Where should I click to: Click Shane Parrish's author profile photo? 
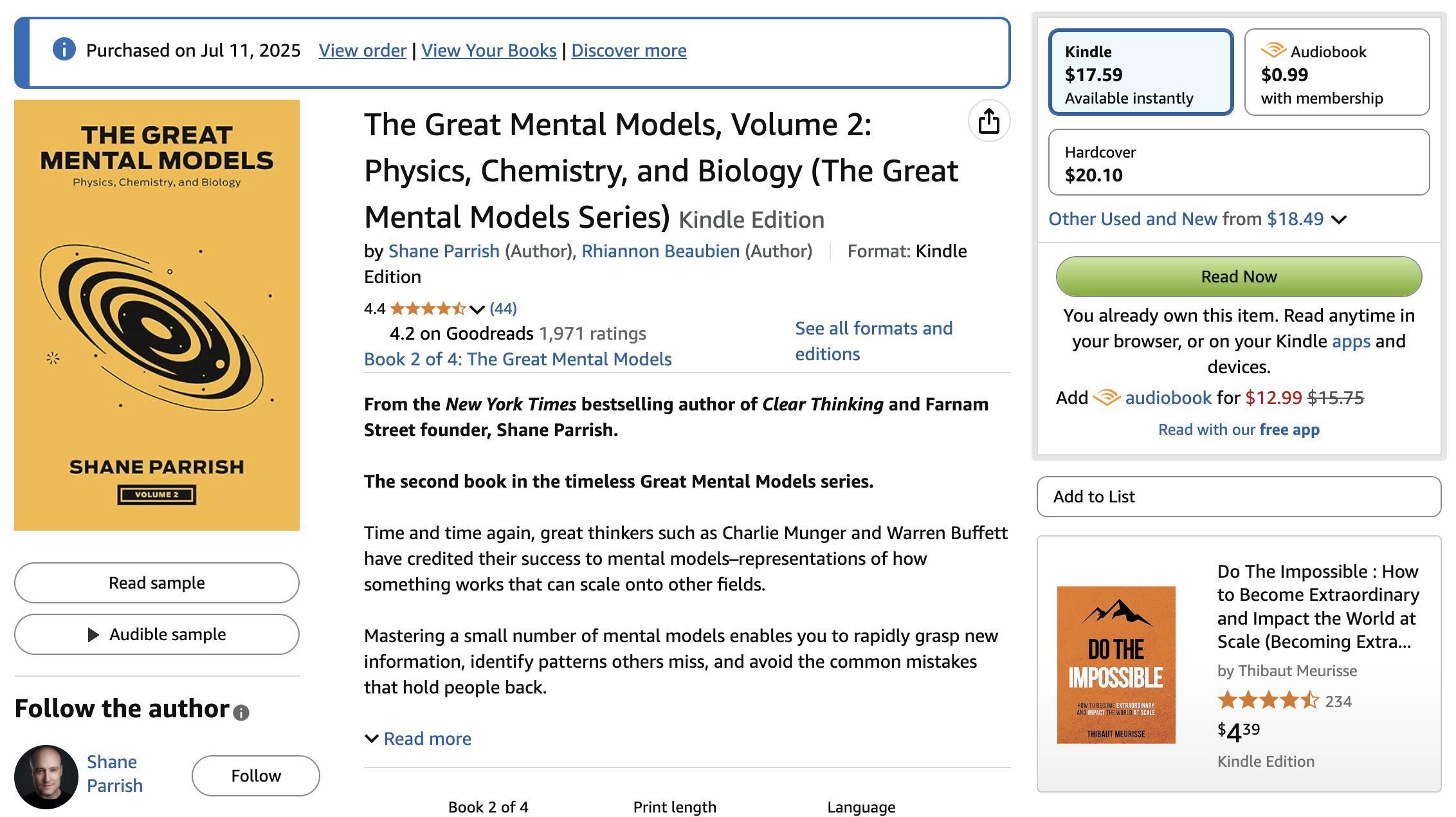coord(46,776)
